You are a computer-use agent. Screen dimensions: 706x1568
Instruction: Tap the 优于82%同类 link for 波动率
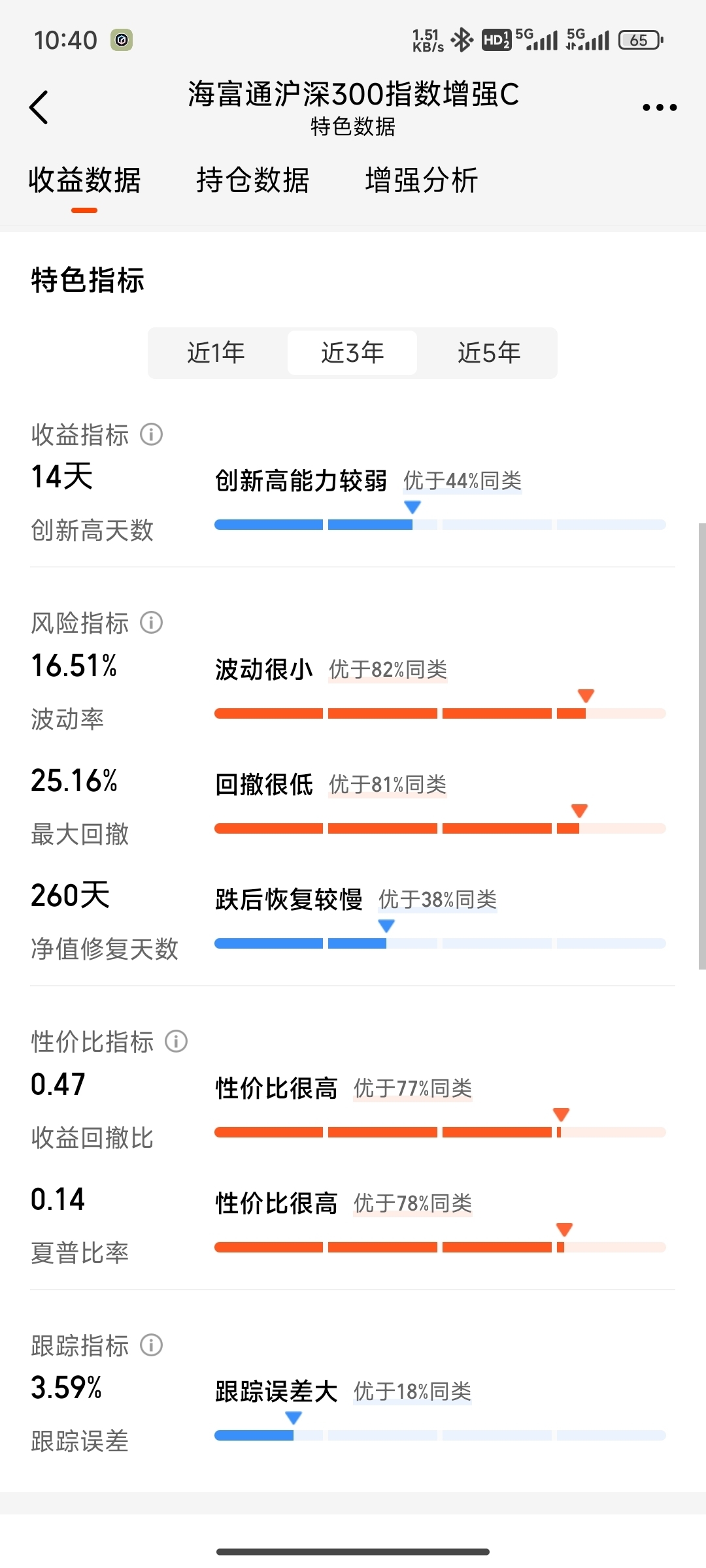[388, 670]
